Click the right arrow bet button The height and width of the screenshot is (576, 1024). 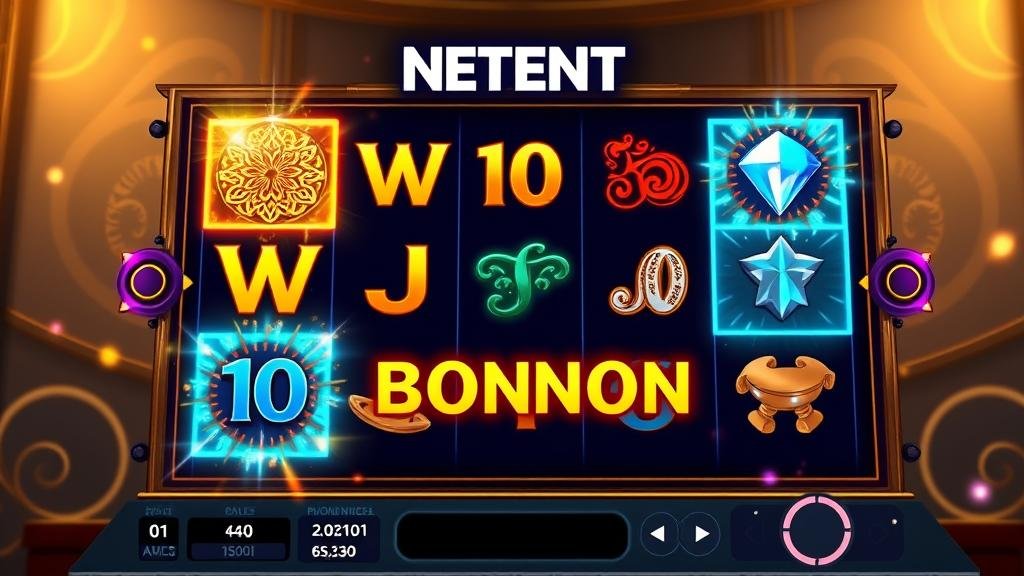(701, 534)
